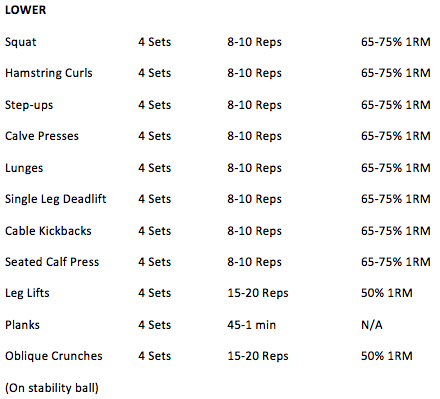
Task: Click Seated Calf Press text
Action: pyautogui.click(x=52, y=262)
